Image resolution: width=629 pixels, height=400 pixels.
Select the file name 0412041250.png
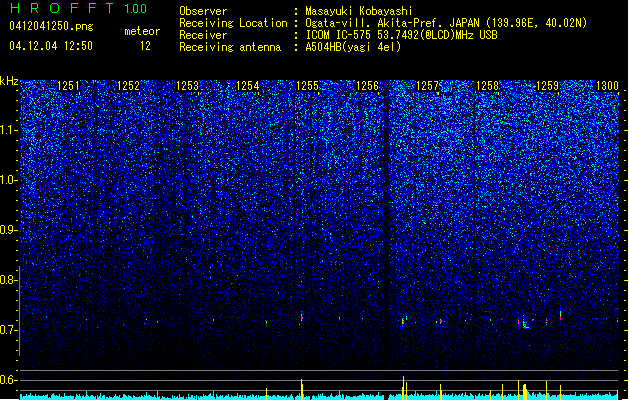[x=51, y=26]
